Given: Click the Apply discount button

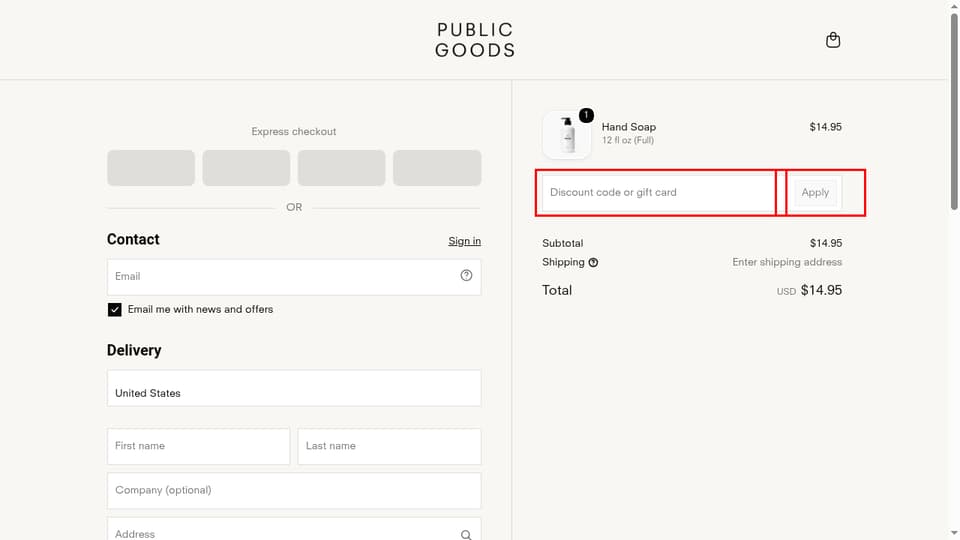Looking at the screenshot, I should (x=815, y=192).
